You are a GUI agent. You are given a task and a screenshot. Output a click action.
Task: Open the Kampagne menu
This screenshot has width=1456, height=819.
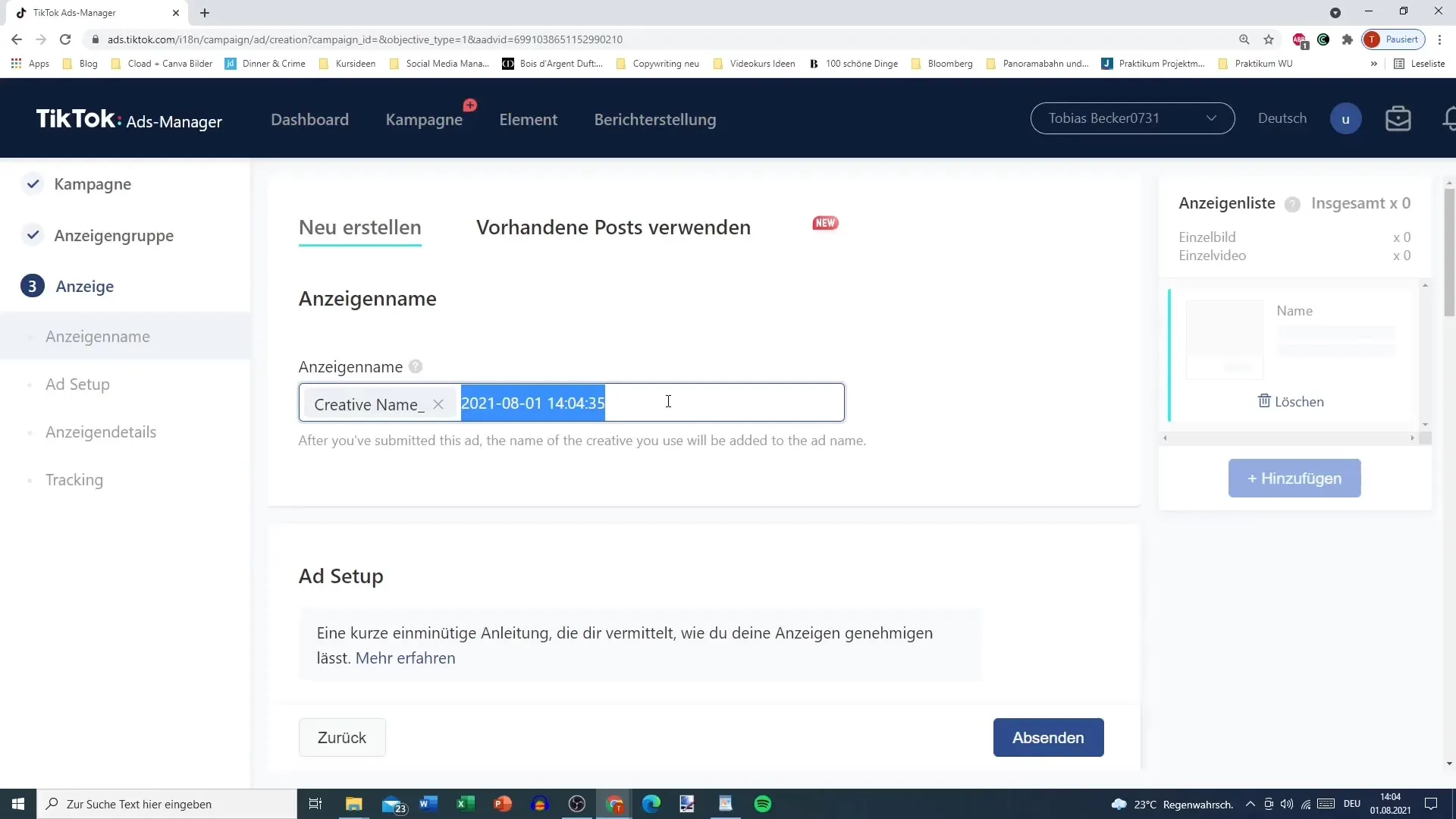[424, 120]
